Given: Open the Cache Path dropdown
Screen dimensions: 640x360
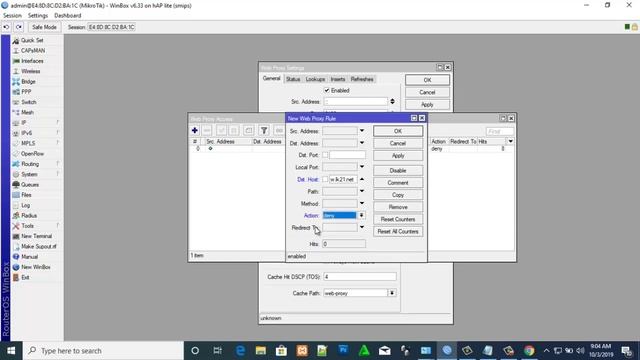Looking at the screenshot, I should tap(392, 293).
